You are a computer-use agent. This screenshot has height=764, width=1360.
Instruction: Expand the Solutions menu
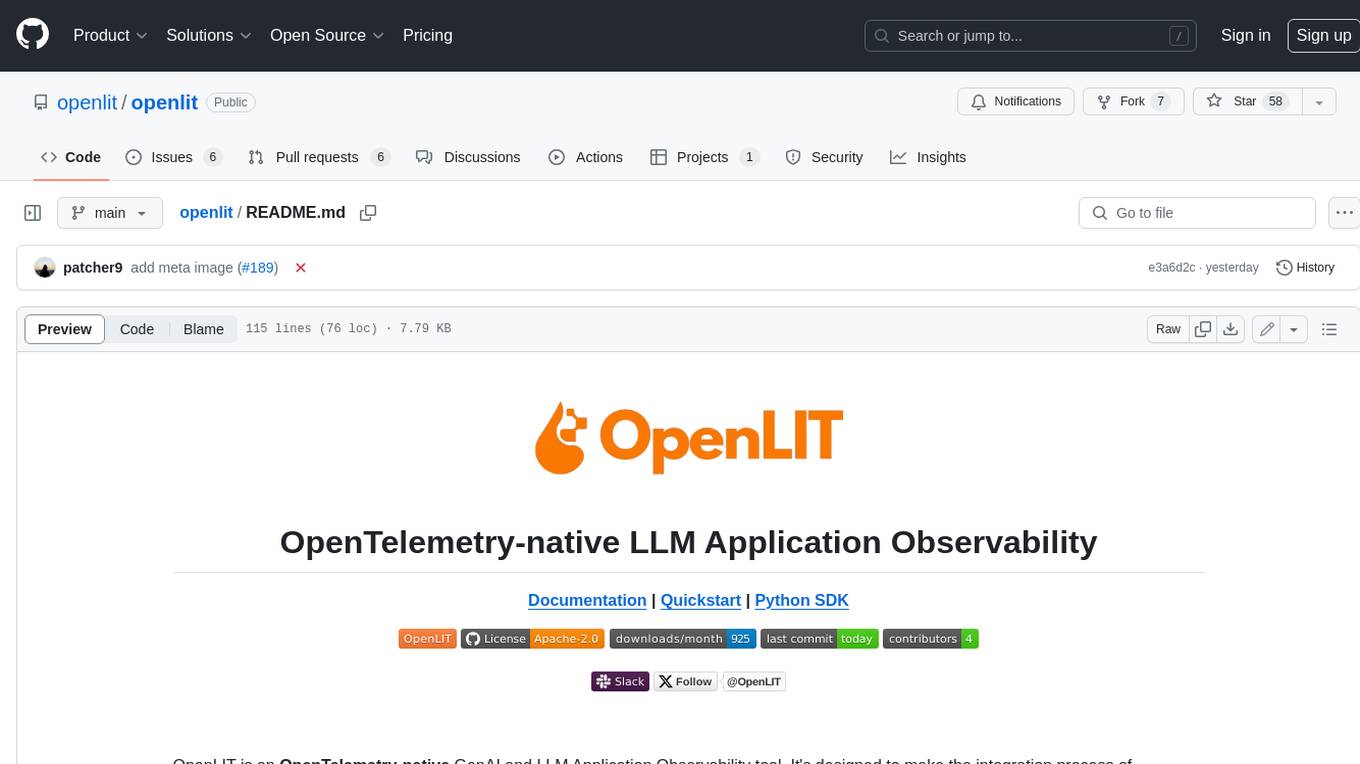click(209, 35)
